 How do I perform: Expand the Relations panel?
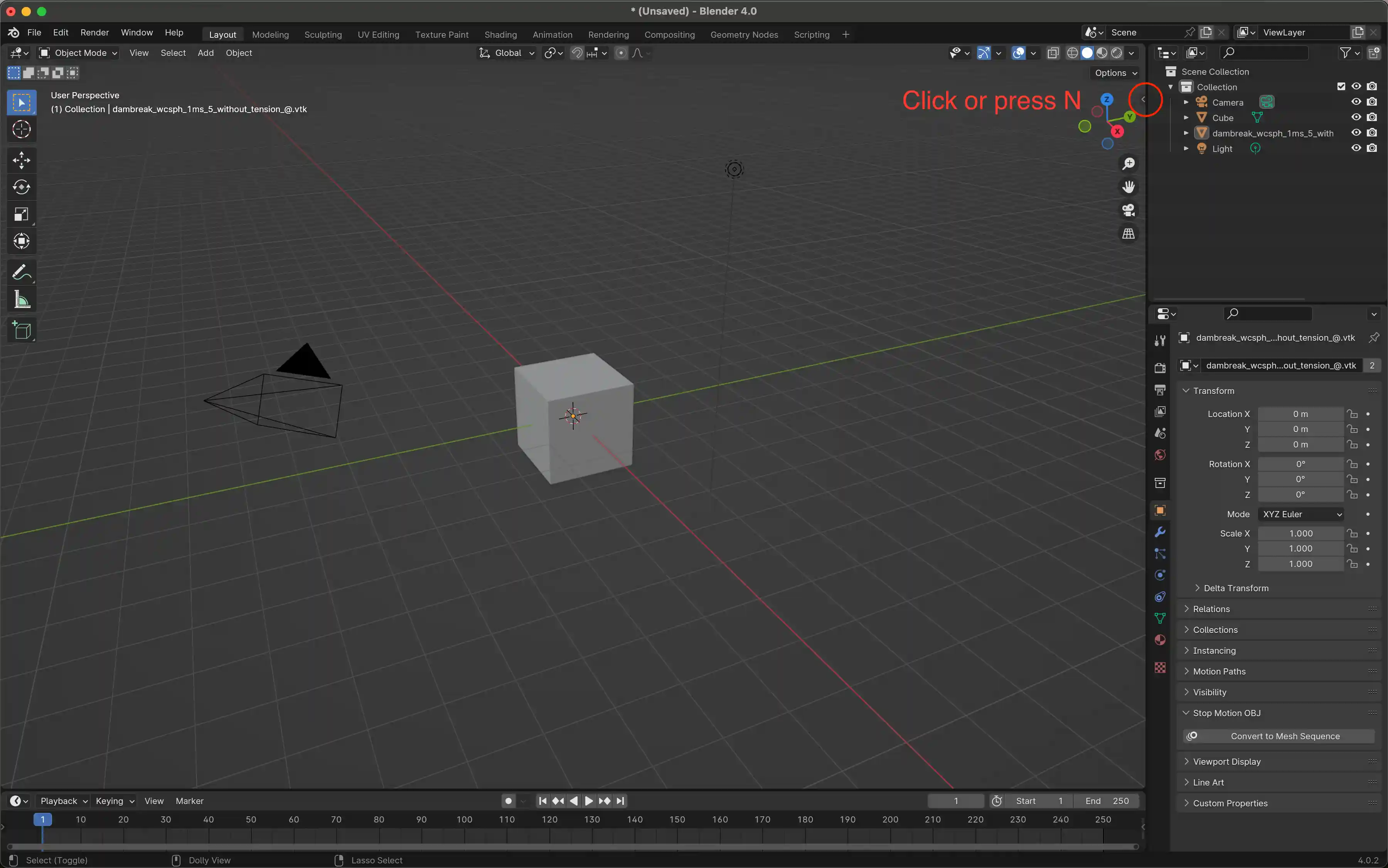click(x=1211, y=609)
